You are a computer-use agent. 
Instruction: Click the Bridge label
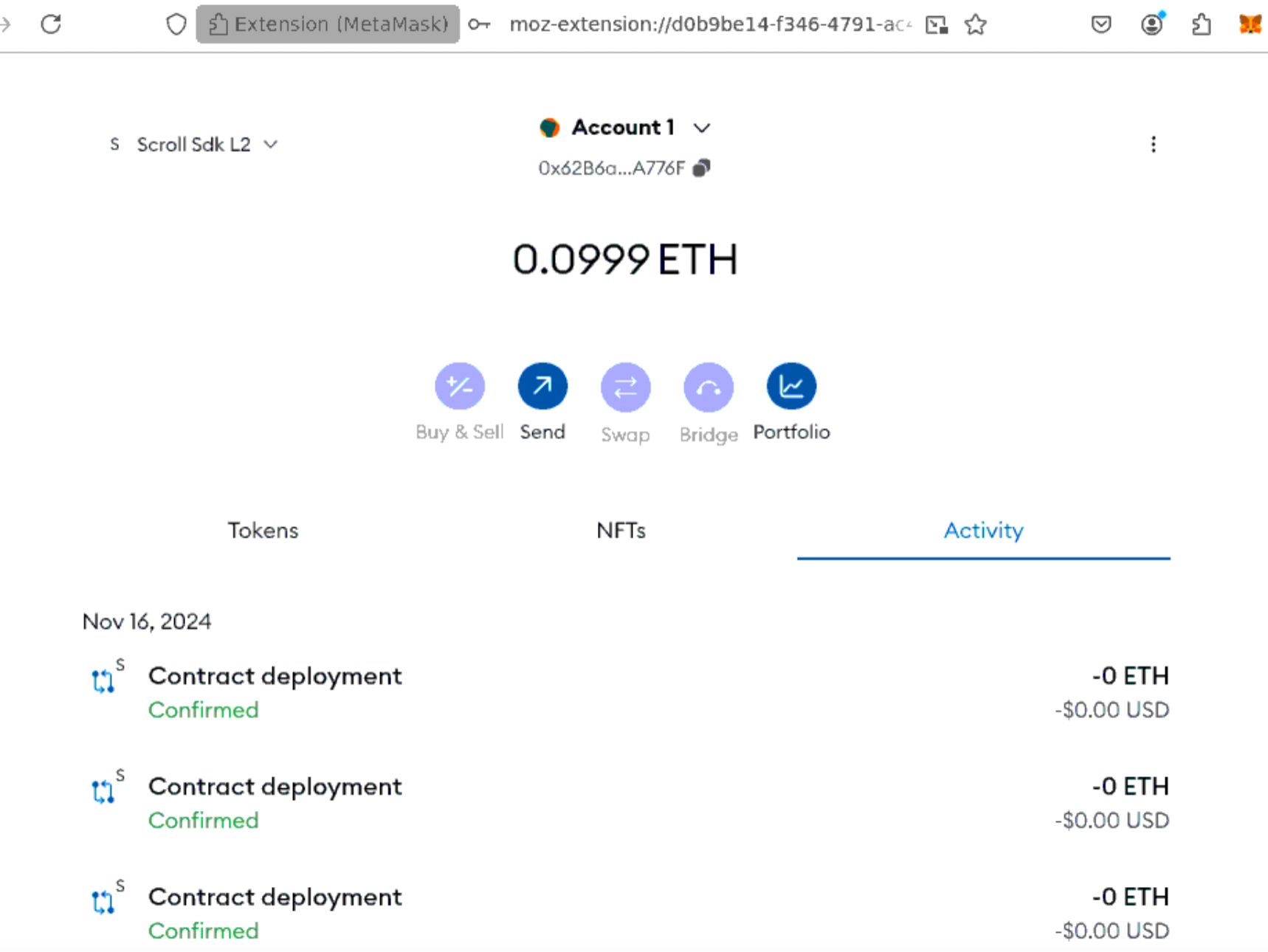709,435
